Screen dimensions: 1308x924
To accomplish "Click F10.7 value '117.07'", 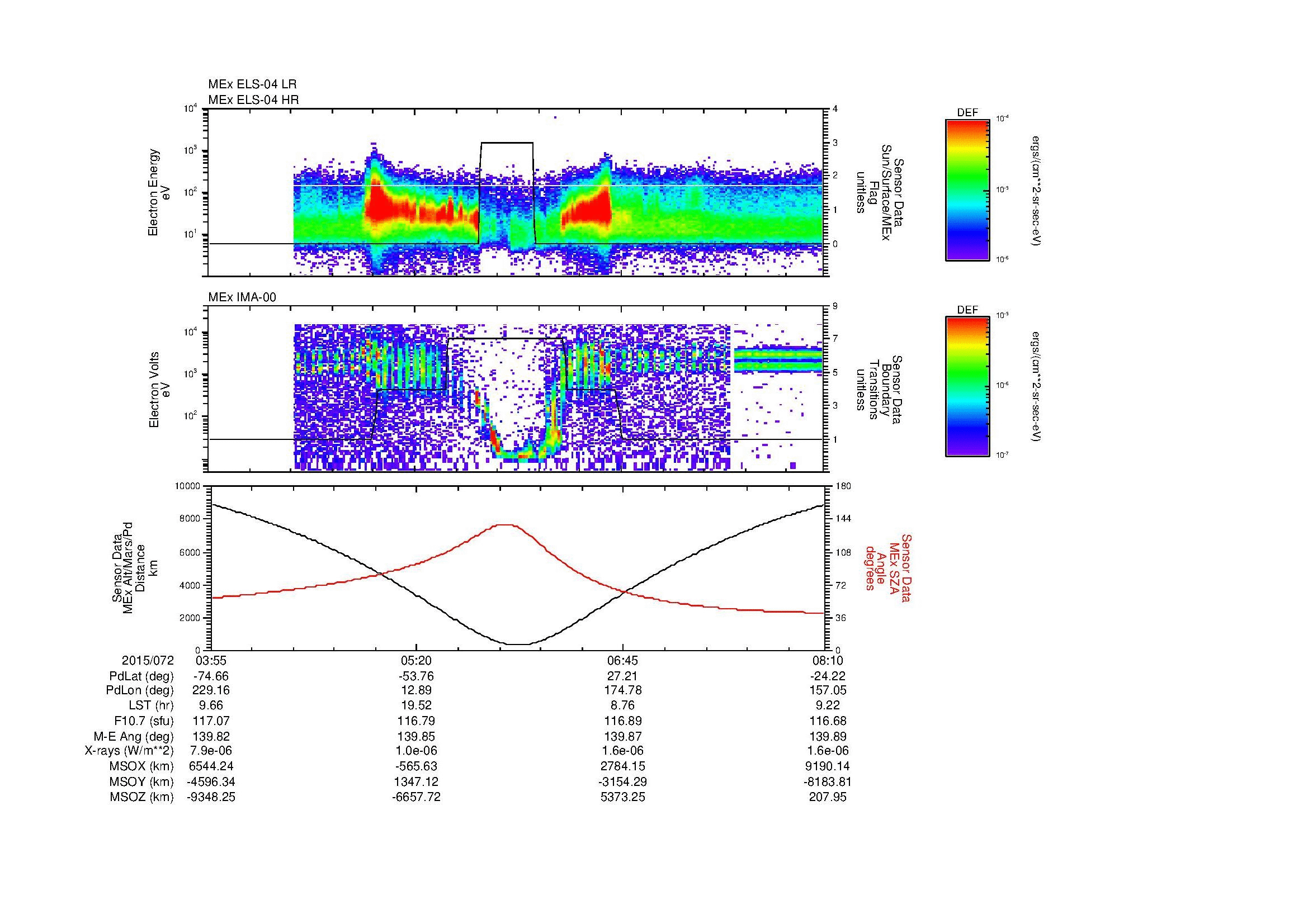I will coord(211,721).
